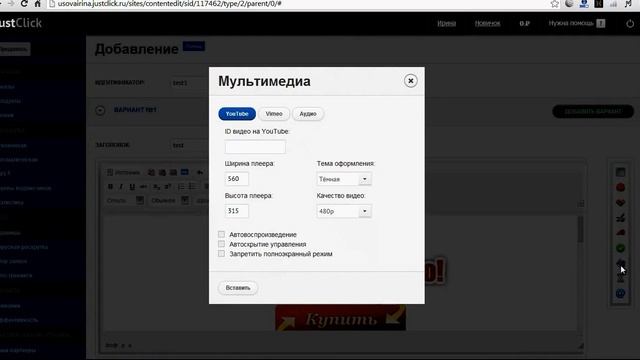
Task: Toggle strikethrough formatting in the editor
Action: click(143, 187)
